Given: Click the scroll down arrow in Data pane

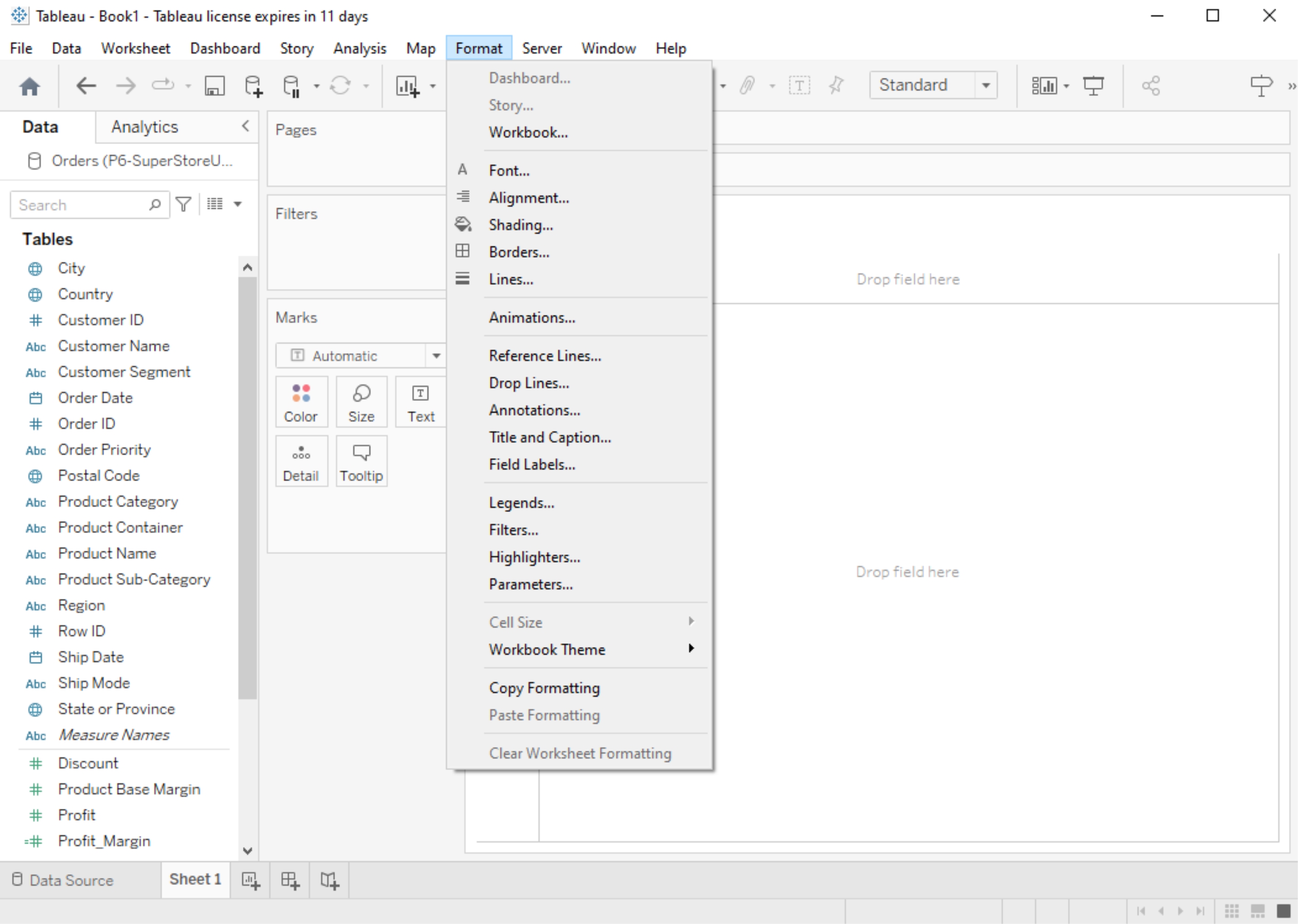Looking at the screenshot, I should point(248,851).
